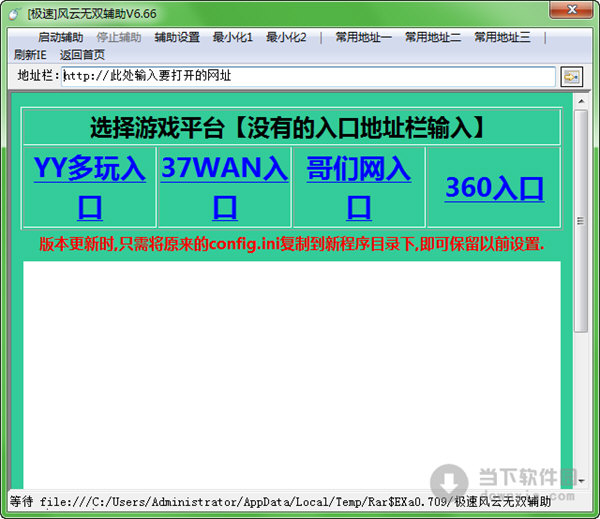This screenshot has width=600, height=519.
Task: Open 辅助设置 settings
Action: 177,37
